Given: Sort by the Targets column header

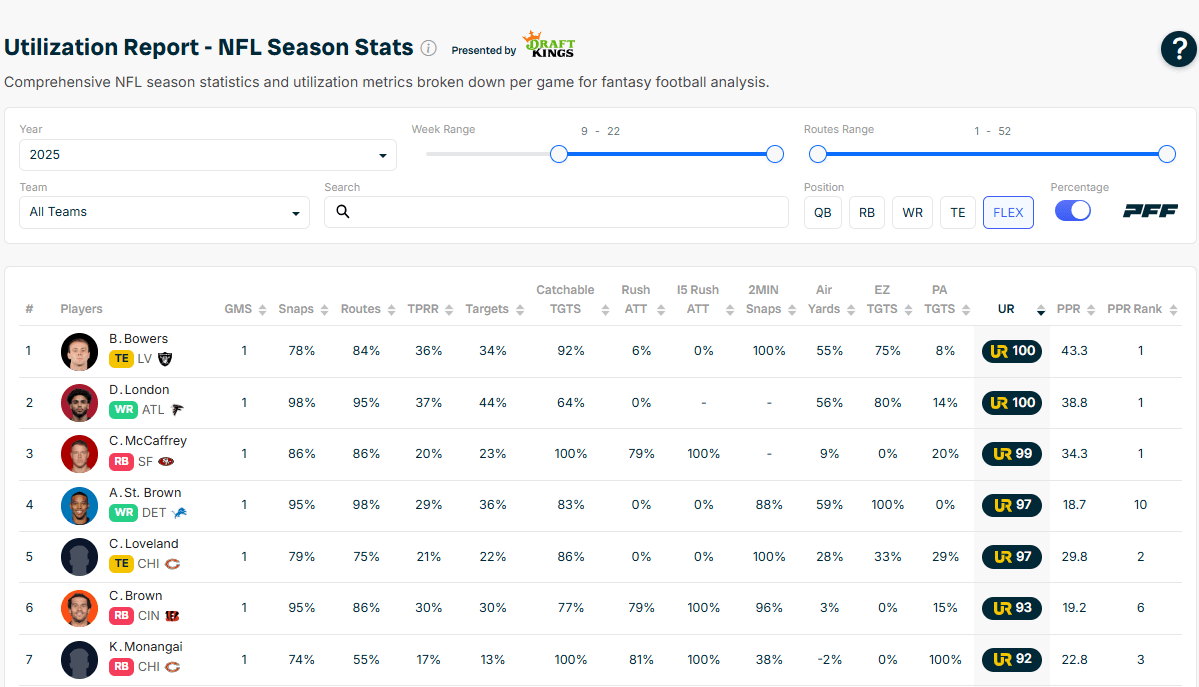Looking at the screenshot, I should 487,310.
